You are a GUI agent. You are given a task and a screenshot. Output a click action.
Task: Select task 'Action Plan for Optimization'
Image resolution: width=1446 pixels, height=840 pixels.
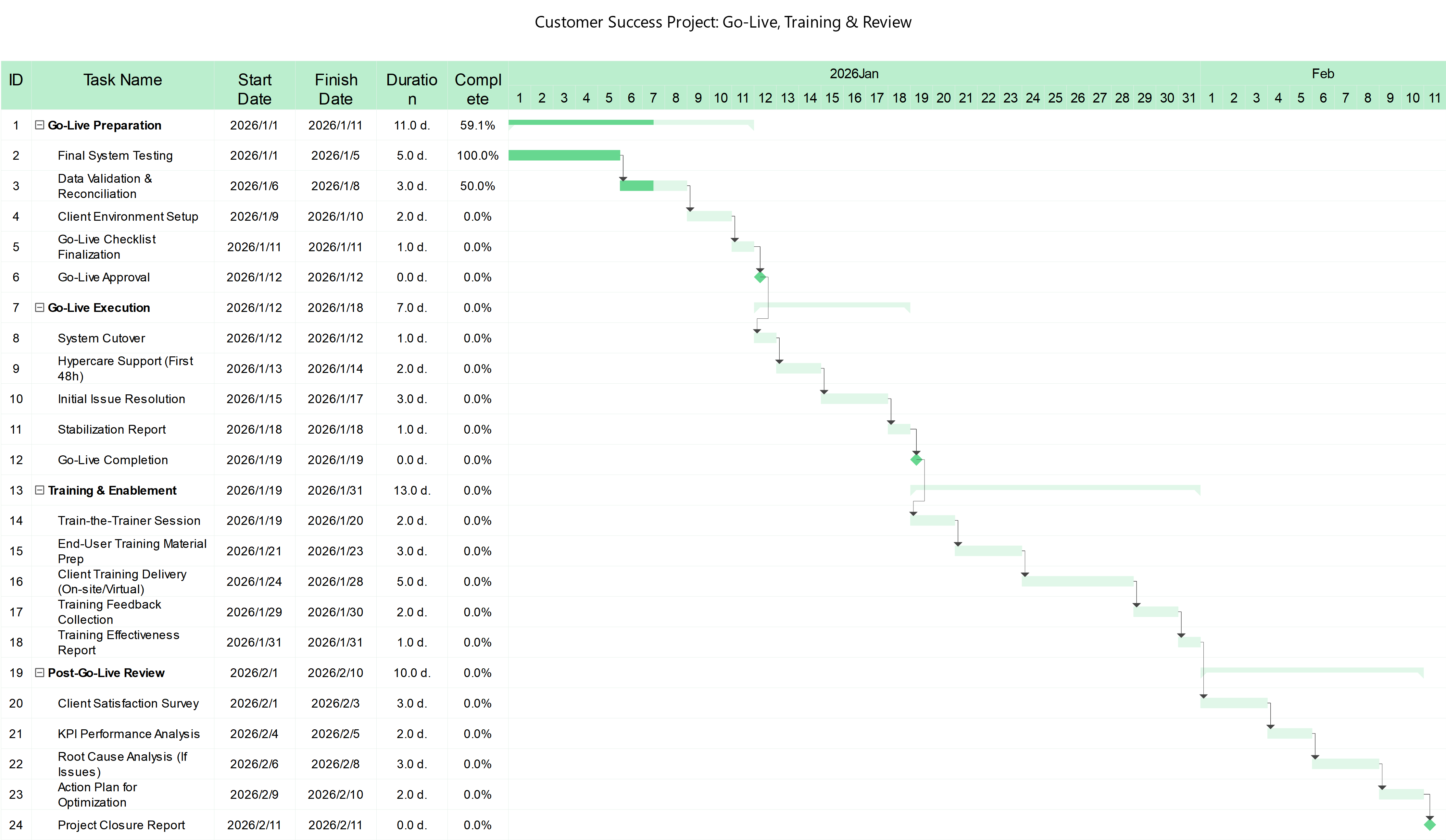(97, 795)
